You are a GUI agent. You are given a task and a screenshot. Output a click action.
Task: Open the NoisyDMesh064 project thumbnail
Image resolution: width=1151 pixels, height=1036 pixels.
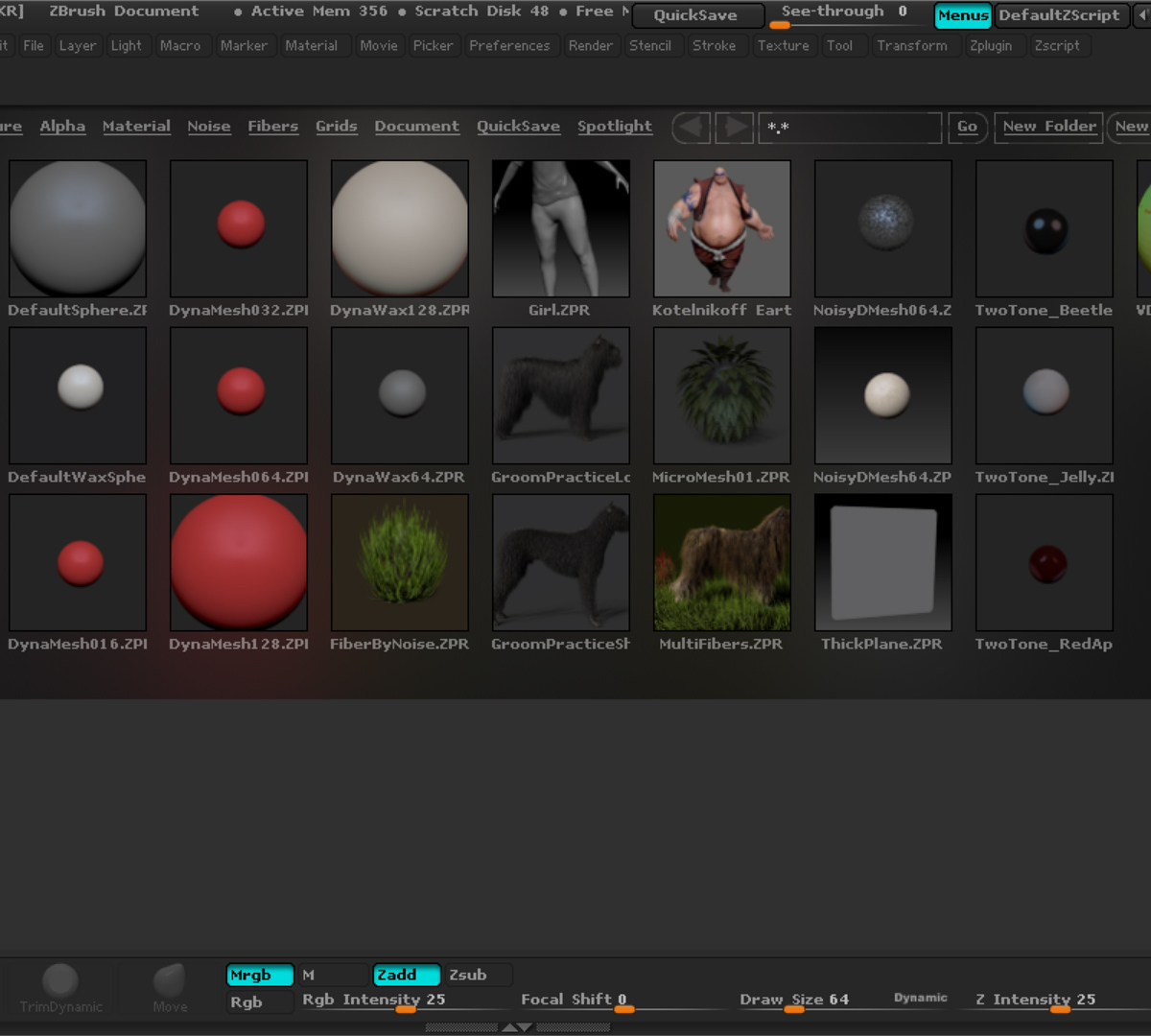tap(883, 228)
